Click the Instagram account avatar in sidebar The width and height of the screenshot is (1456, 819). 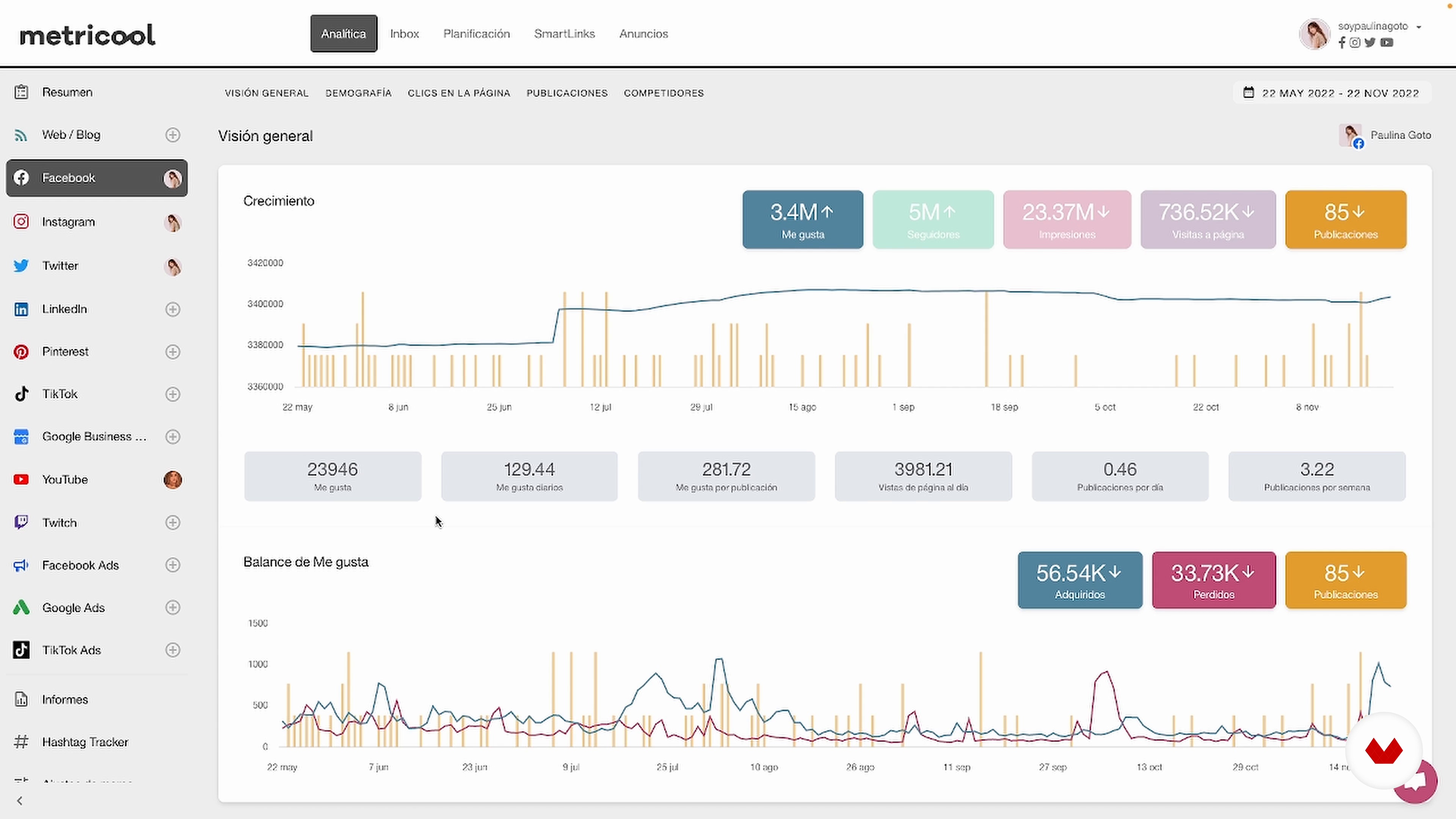(173, 223)
